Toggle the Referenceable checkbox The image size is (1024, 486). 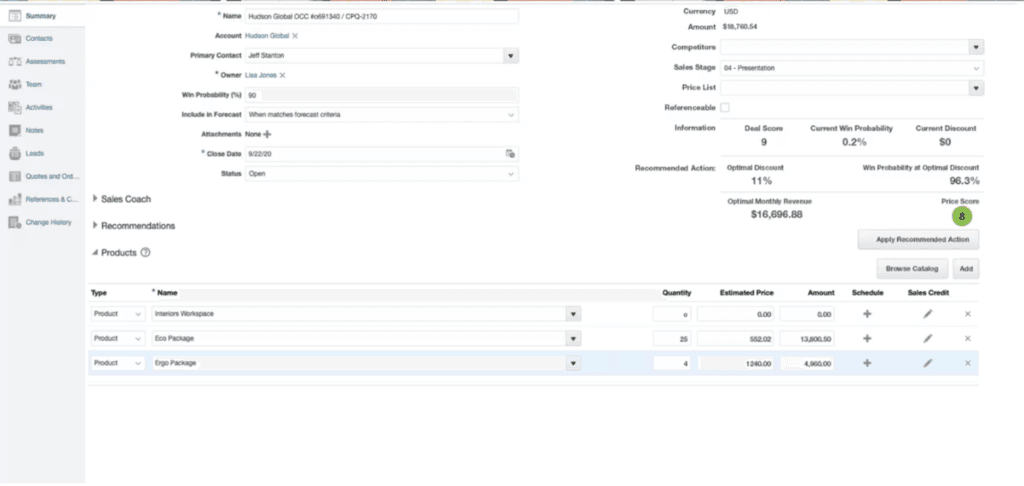[x=725, y=108]
